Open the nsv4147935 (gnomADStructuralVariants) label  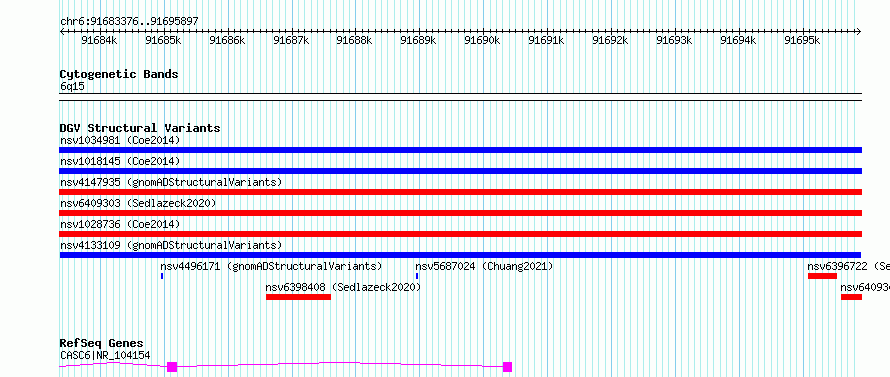point(171,182)
